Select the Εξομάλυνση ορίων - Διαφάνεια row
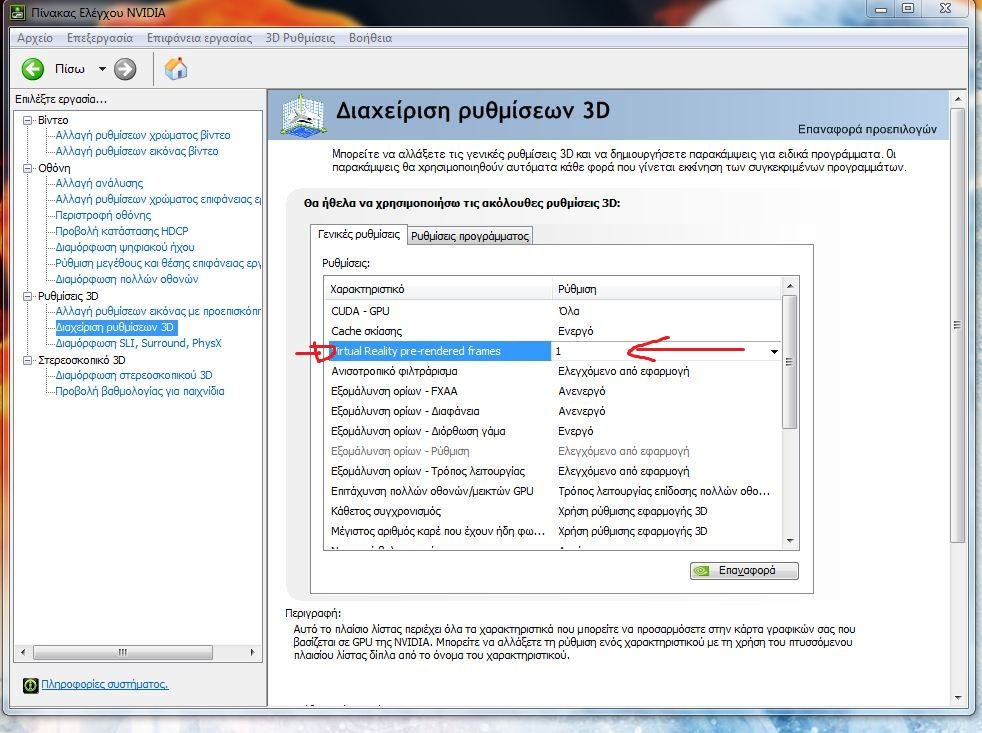The image size is (982, 733). coord(552,412)
